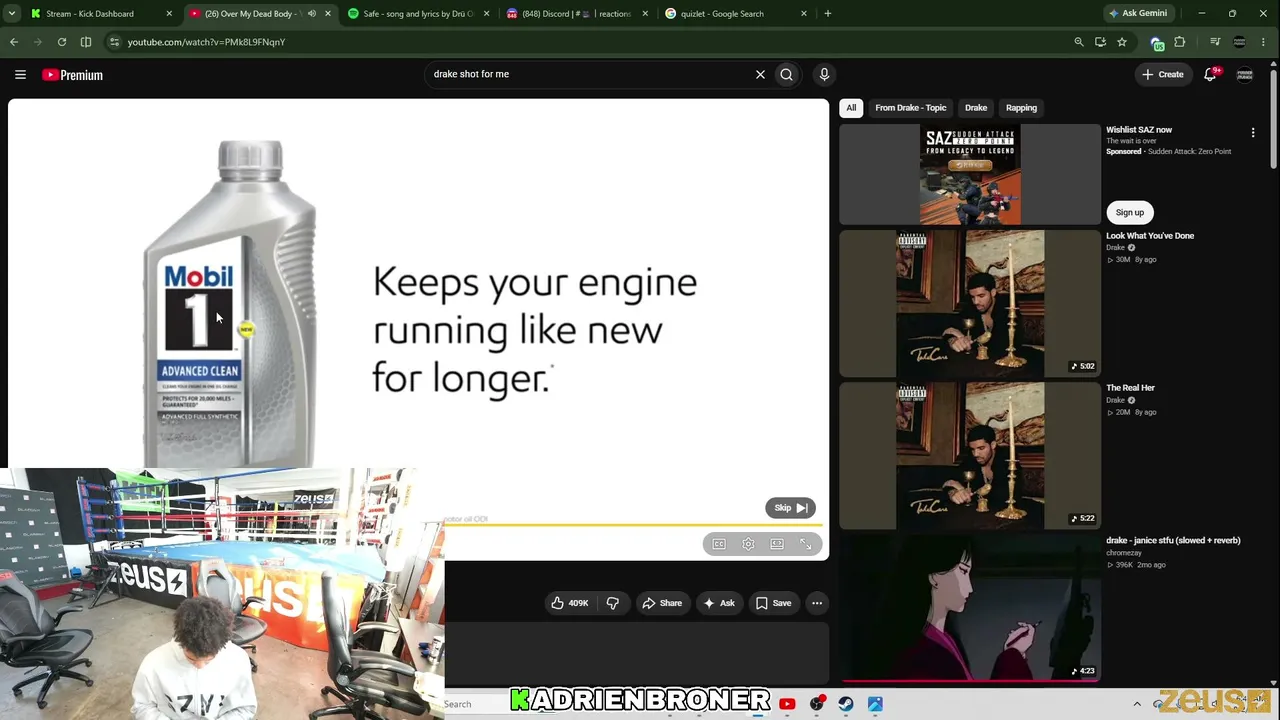
Task: Open the OBS taskbar icon
Action: pos(817,704)
